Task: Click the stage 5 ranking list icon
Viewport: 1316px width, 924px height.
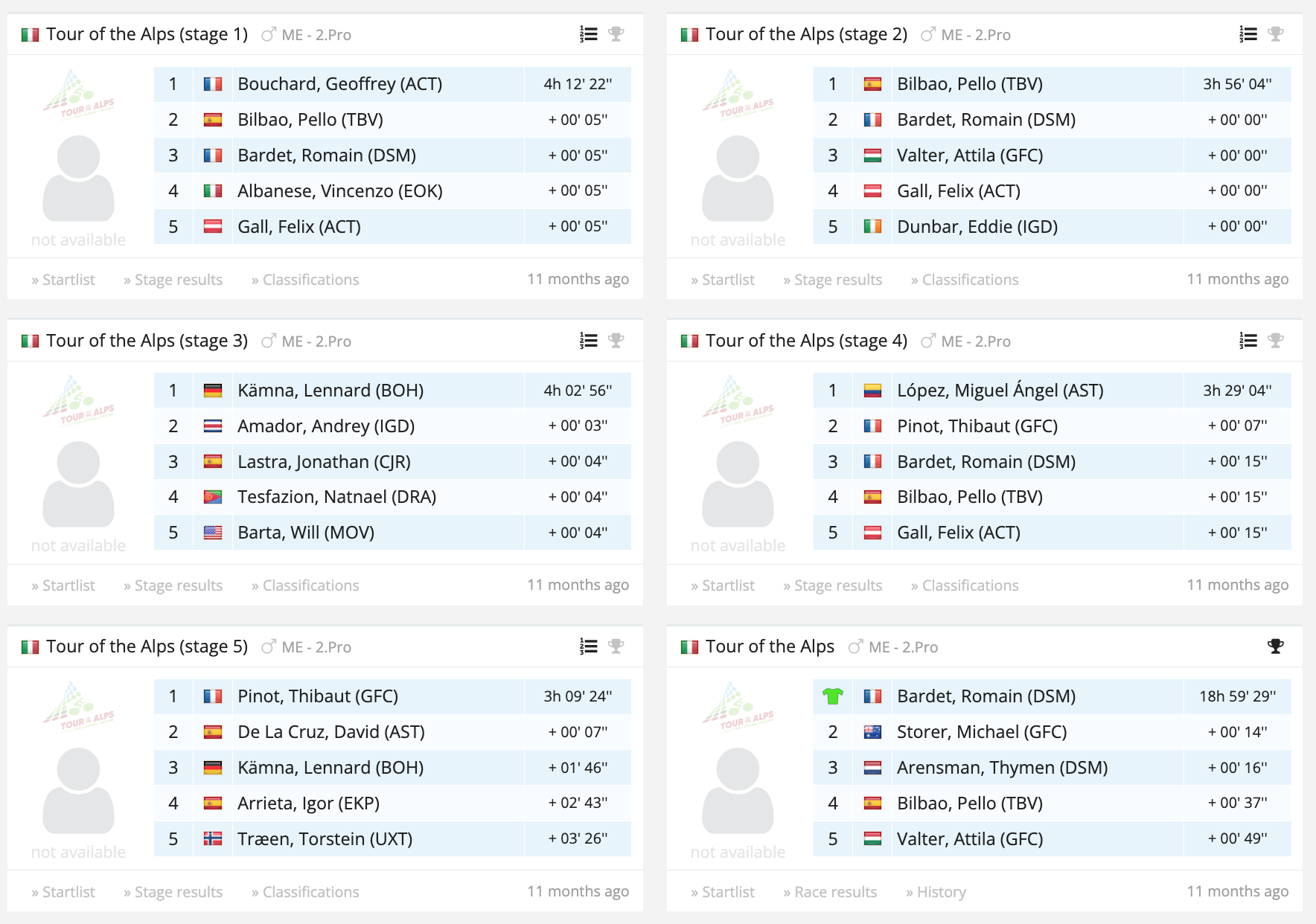Action: [x=589, y=647]
